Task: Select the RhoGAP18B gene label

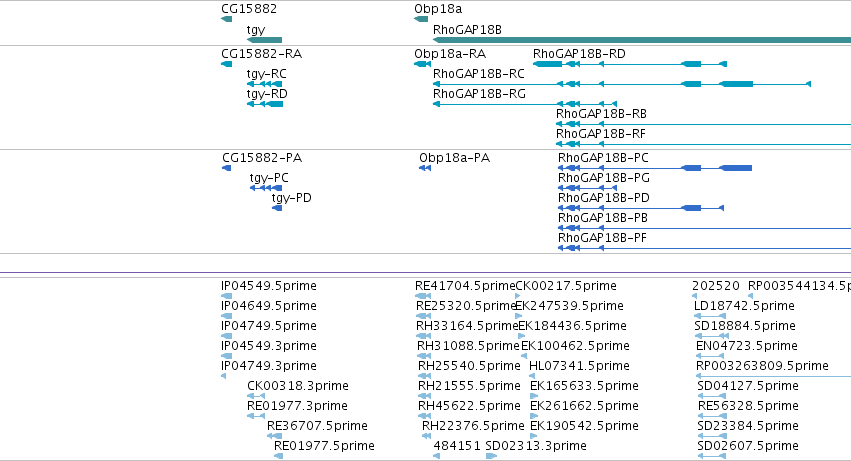Action: [x=467, y=30]
